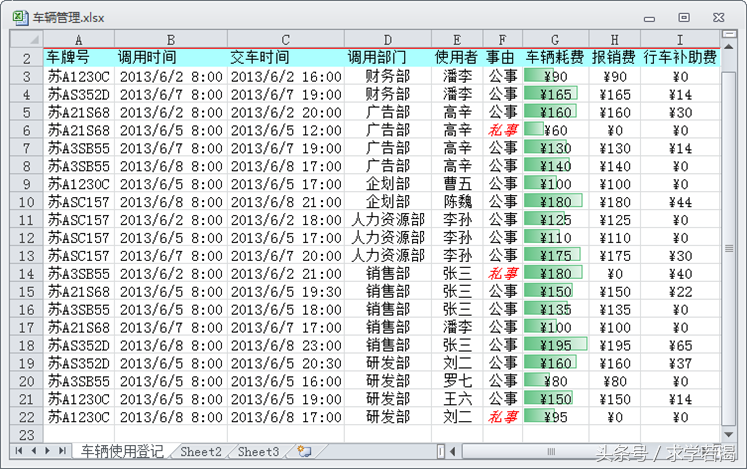The width and height of the screenshot is (747, 469).
Task: Click user cell 曹五
Action: (x=457, y=184)
